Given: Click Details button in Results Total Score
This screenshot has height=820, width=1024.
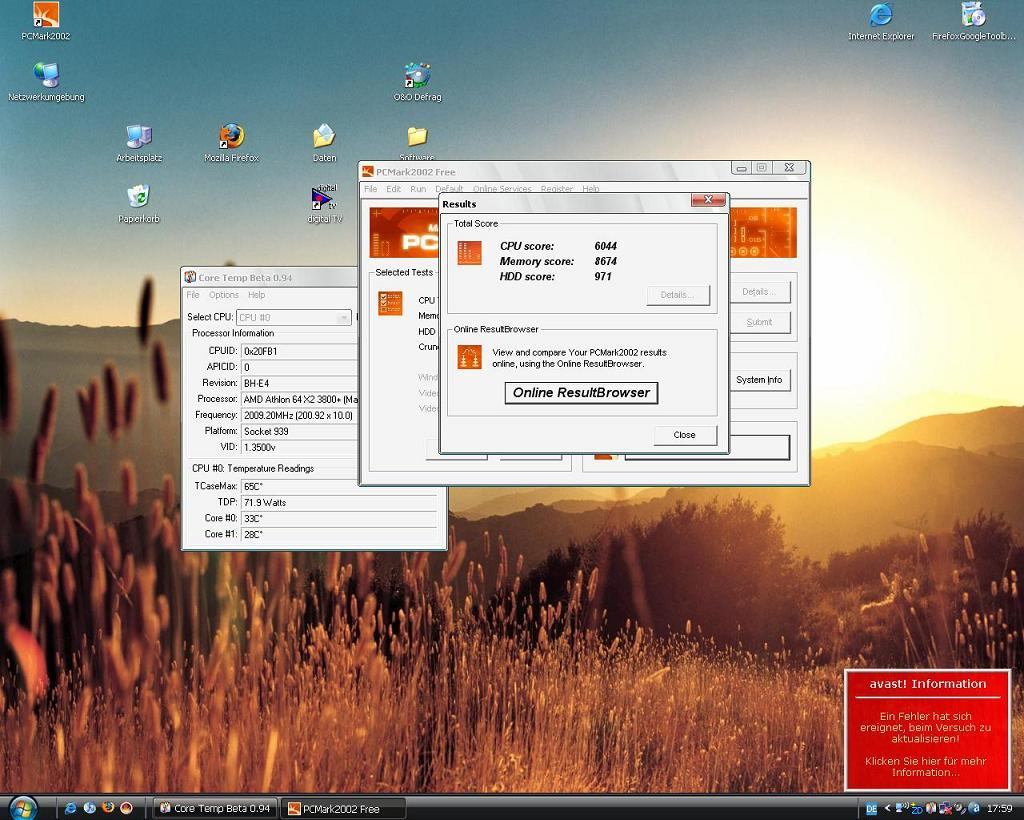Looking at the screenshot, I should tap(678, 295).
